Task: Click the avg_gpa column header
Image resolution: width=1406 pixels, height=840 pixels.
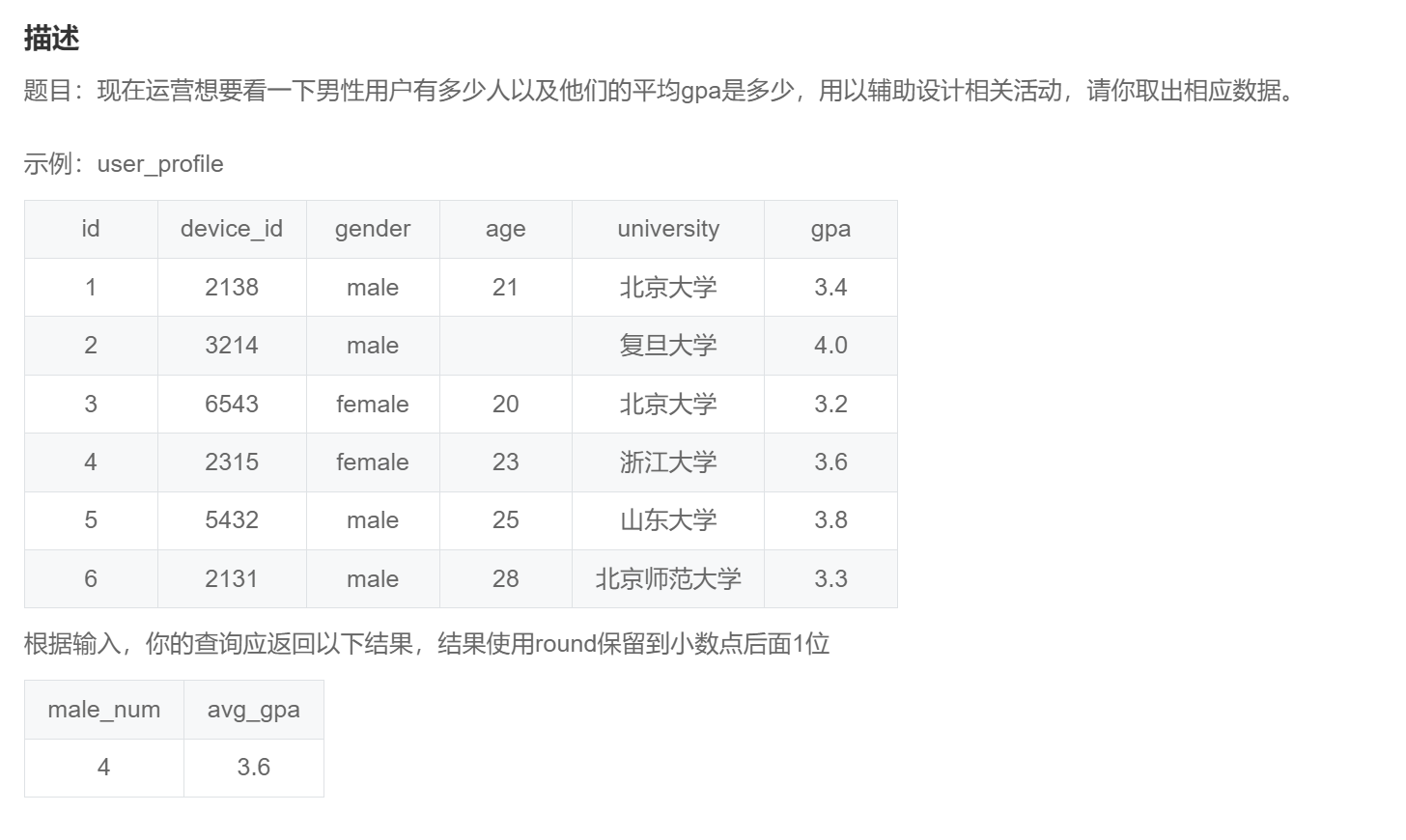Action: pyautogui.click(x=254, y=709)
